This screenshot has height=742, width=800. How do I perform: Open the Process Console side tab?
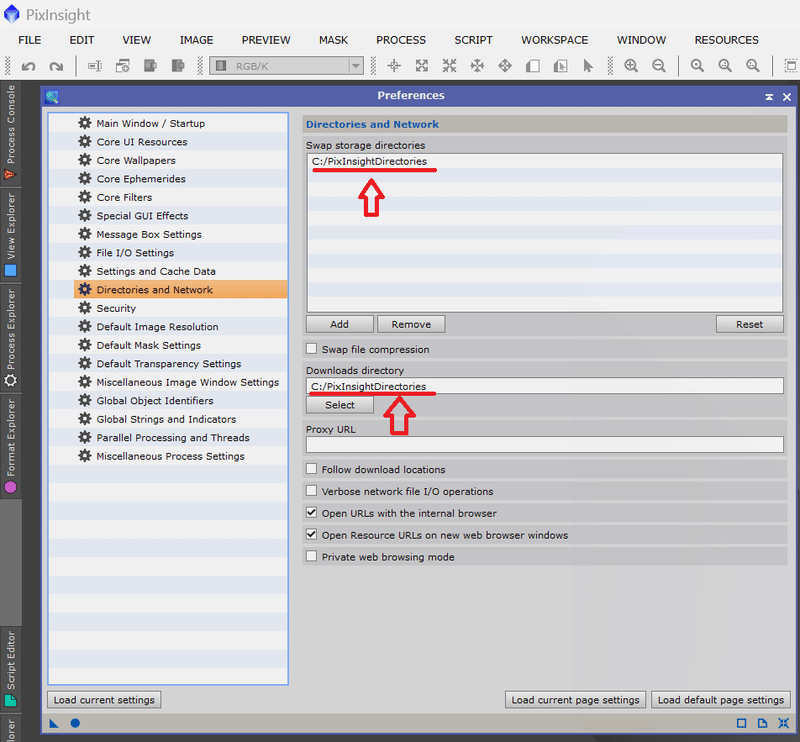[x=11, y=132]
